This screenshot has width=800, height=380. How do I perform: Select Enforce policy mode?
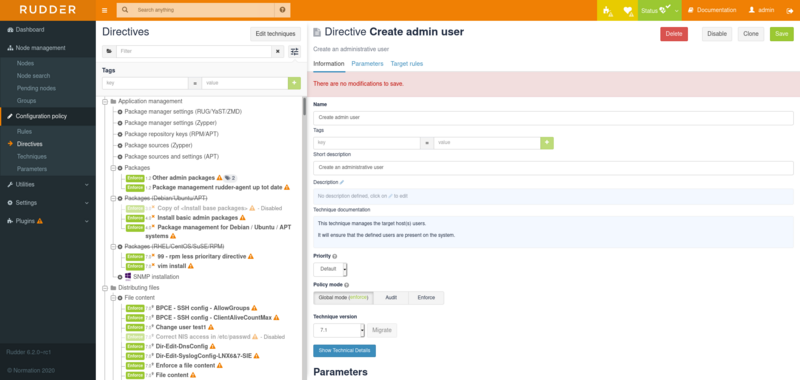coord(426,298)
